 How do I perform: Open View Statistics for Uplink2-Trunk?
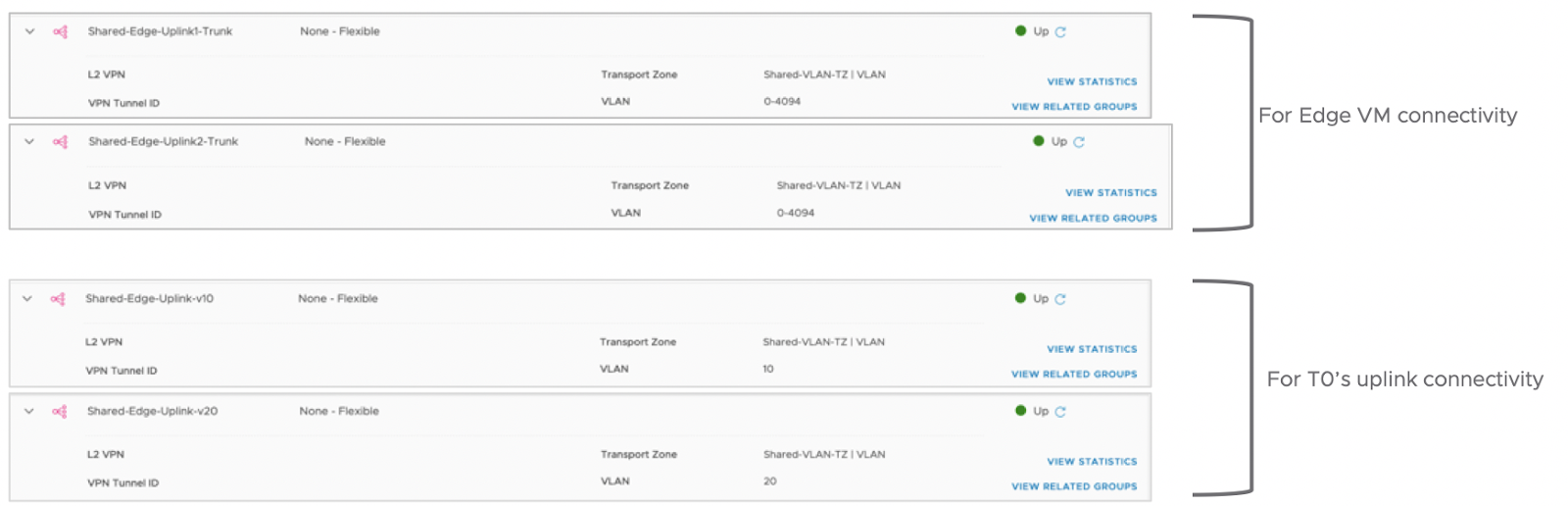pyautogui.click(x=1111, y=193)
